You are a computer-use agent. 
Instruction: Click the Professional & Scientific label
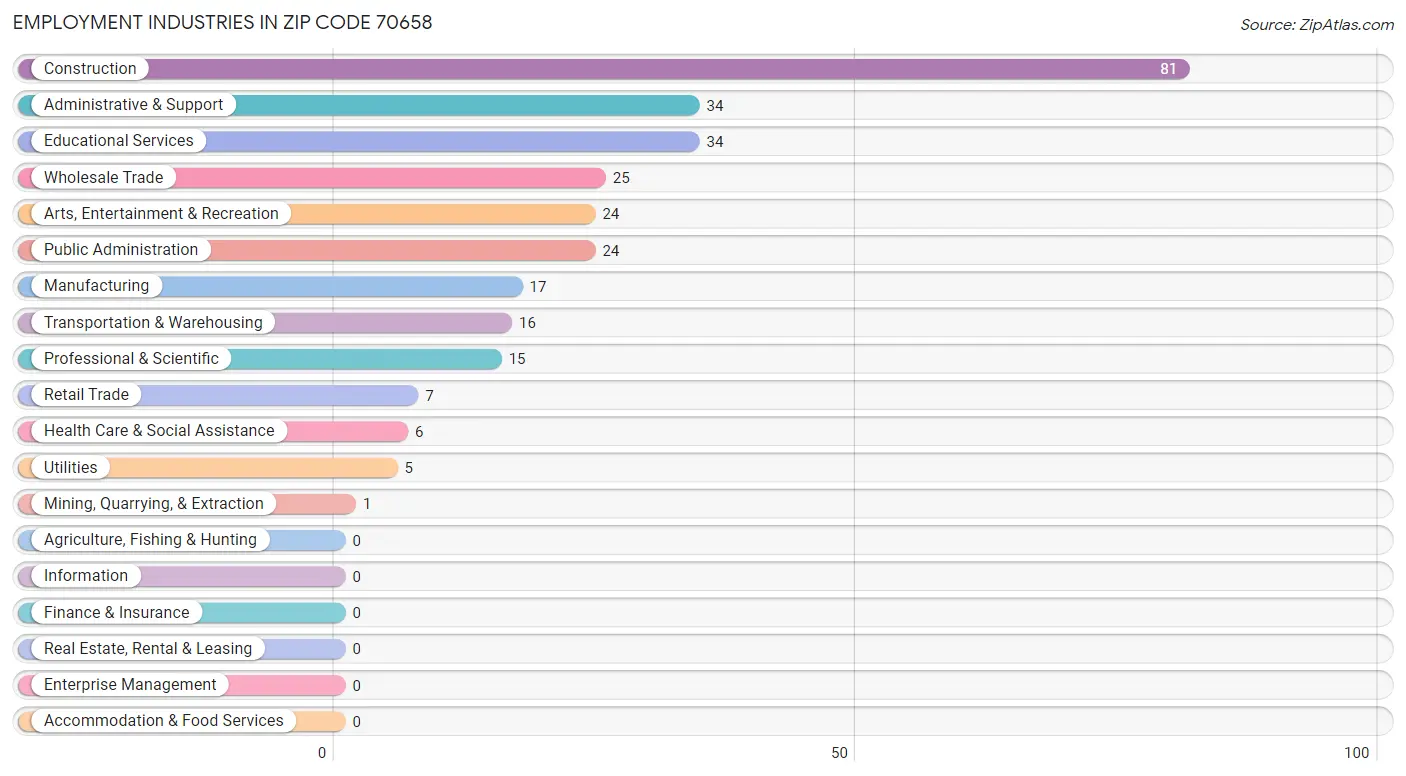click(x=131, y=359)
